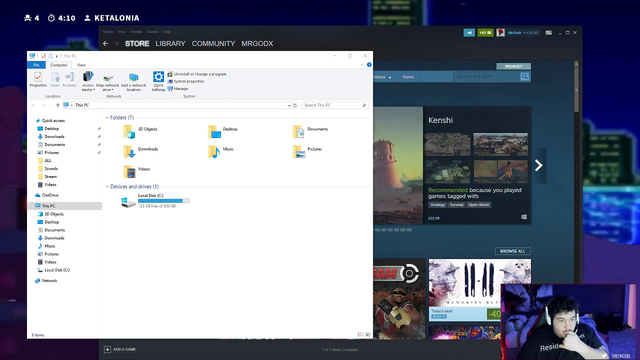Screen dimensions: 640x360
Task: Click ADD A GAME in Steam footer
Action: tap(120, 349)
